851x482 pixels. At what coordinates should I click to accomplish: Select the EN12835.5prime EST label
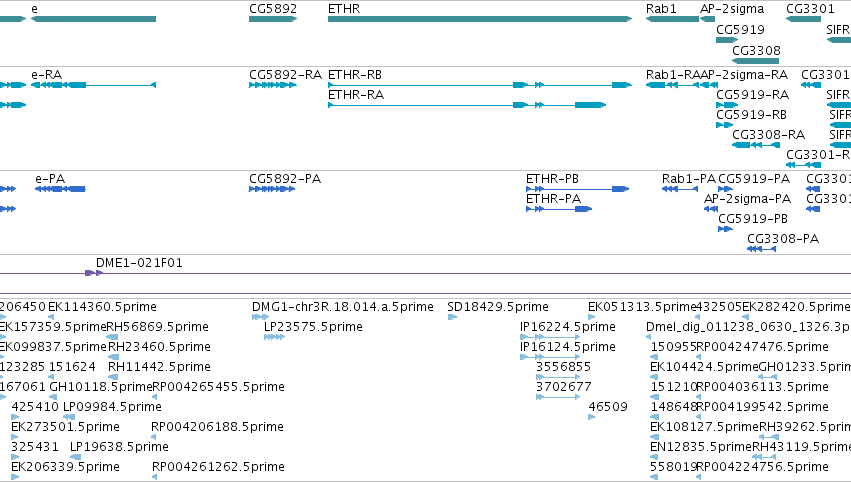701,447
